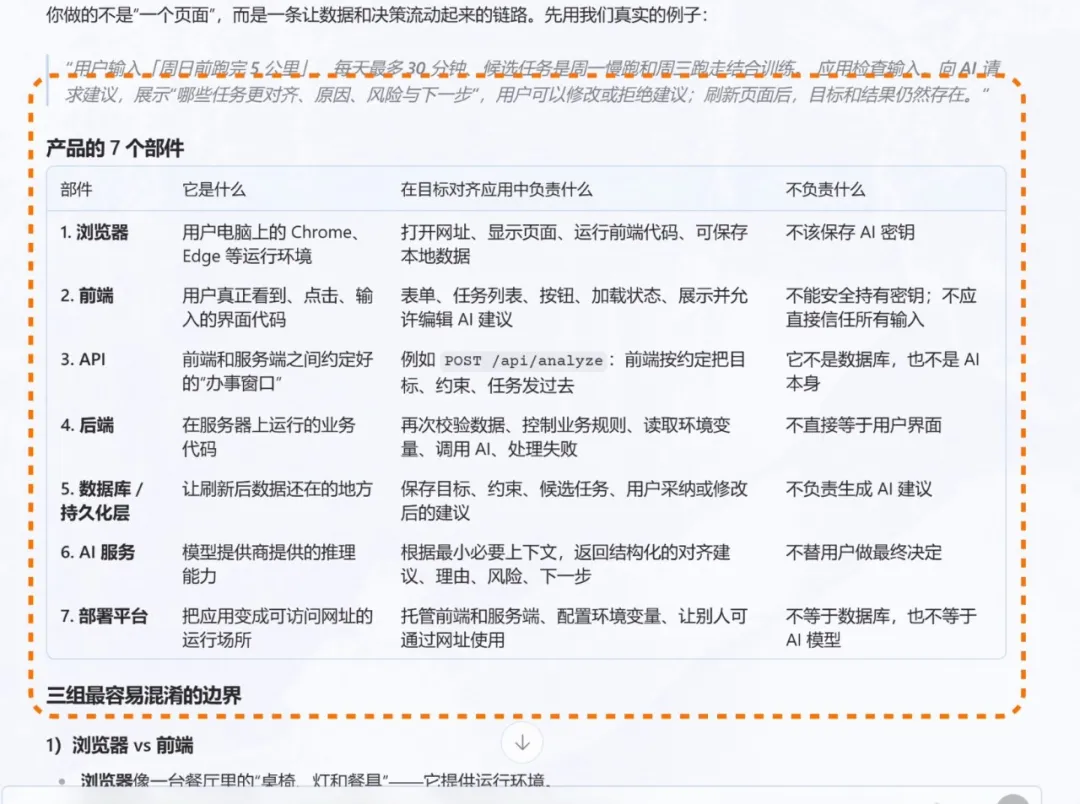Click the cell 不直接等于用户界面

coord(863,425)
